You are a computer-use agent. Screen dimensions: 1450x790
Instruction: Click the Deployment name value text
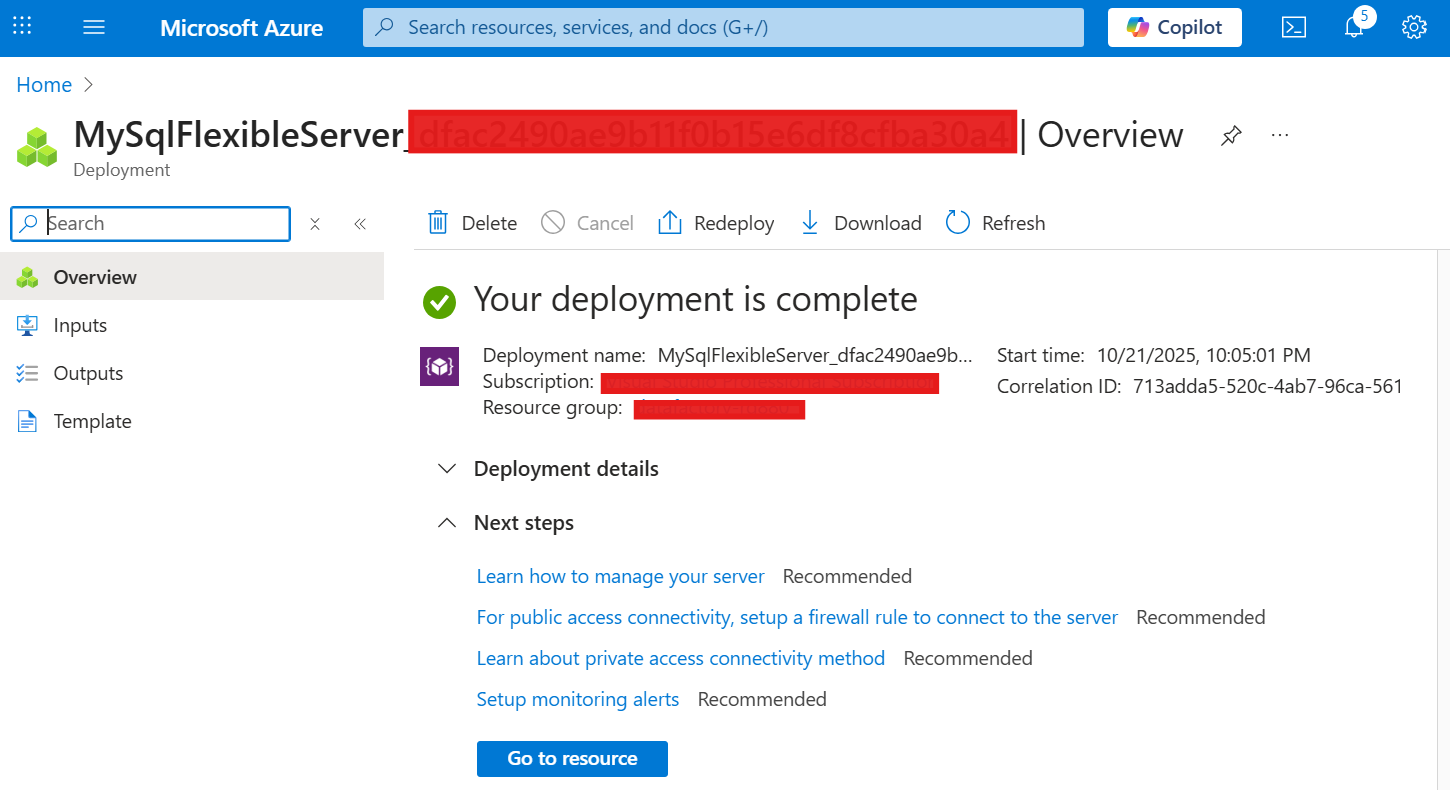tap(815, 355)
